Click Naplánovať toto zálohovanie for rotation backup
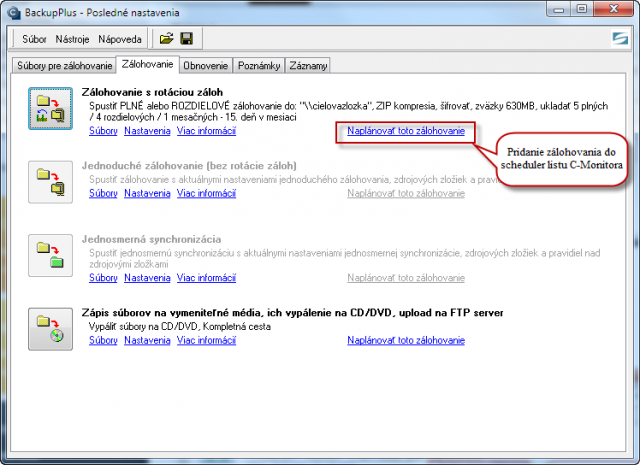The height and width of the screenshot is (465, 640). (x=406, y=131)
